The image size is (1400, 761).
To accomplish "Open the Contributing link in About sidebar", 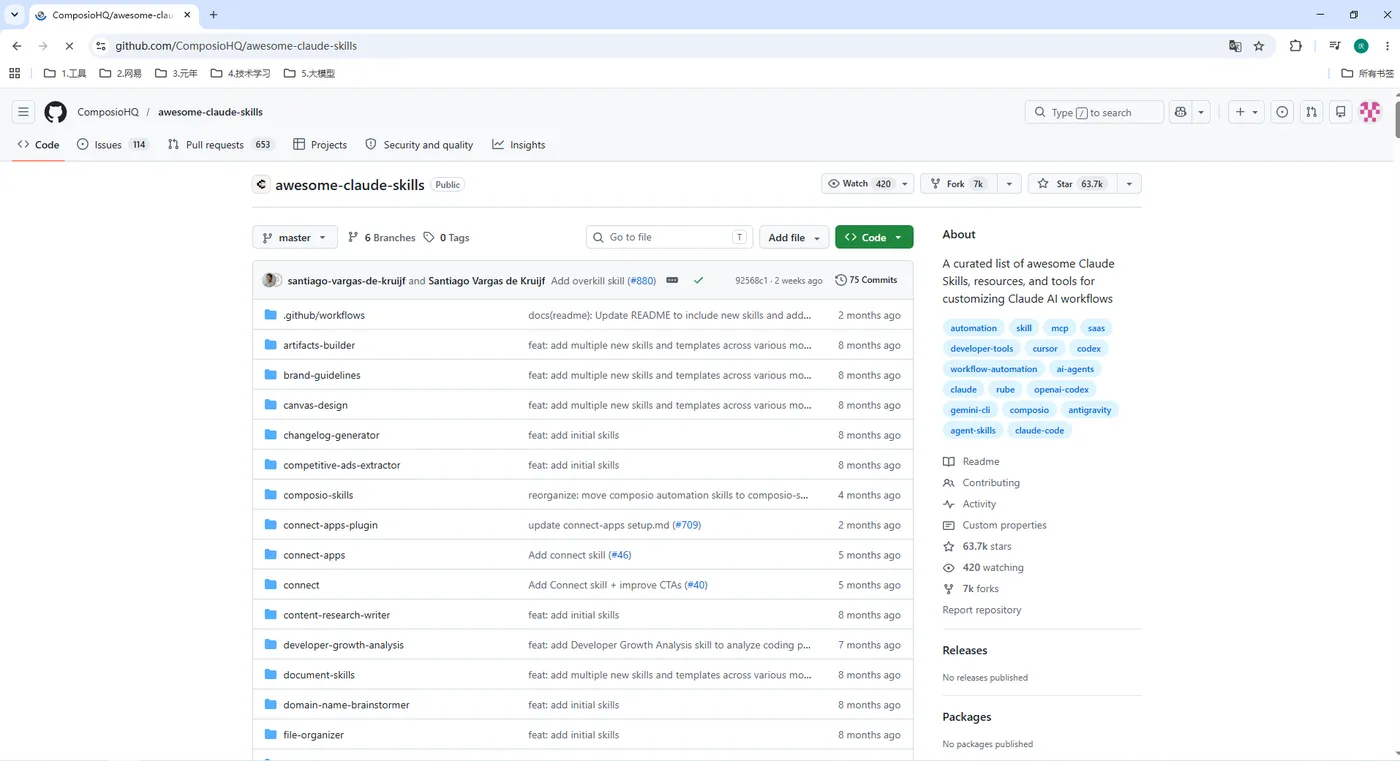I will [x=991, y=483].
